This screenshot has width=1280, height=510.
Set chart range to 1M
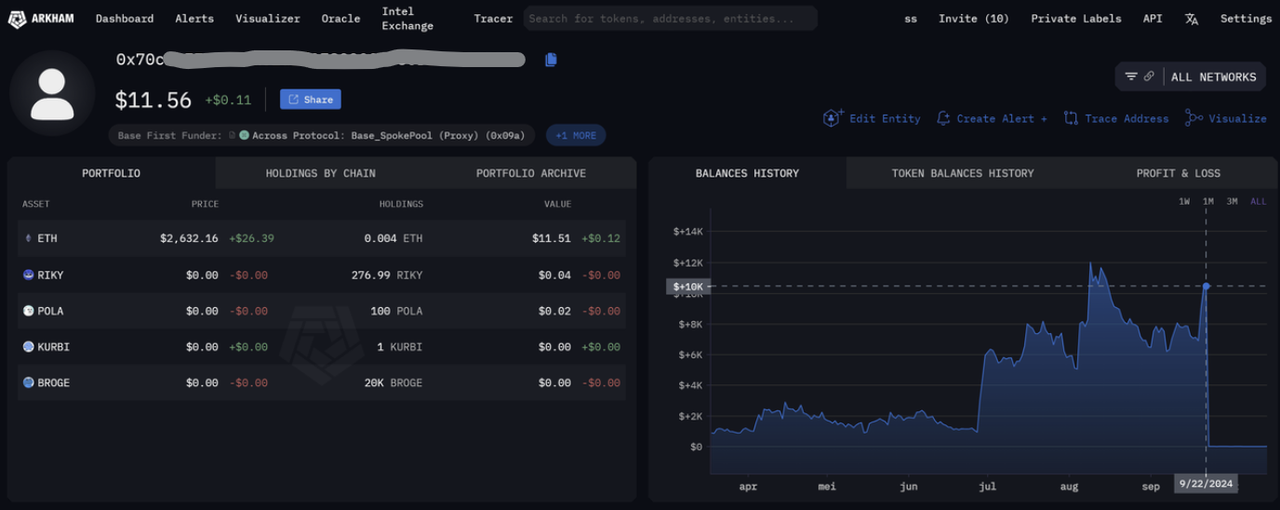tap(1208, 201)
